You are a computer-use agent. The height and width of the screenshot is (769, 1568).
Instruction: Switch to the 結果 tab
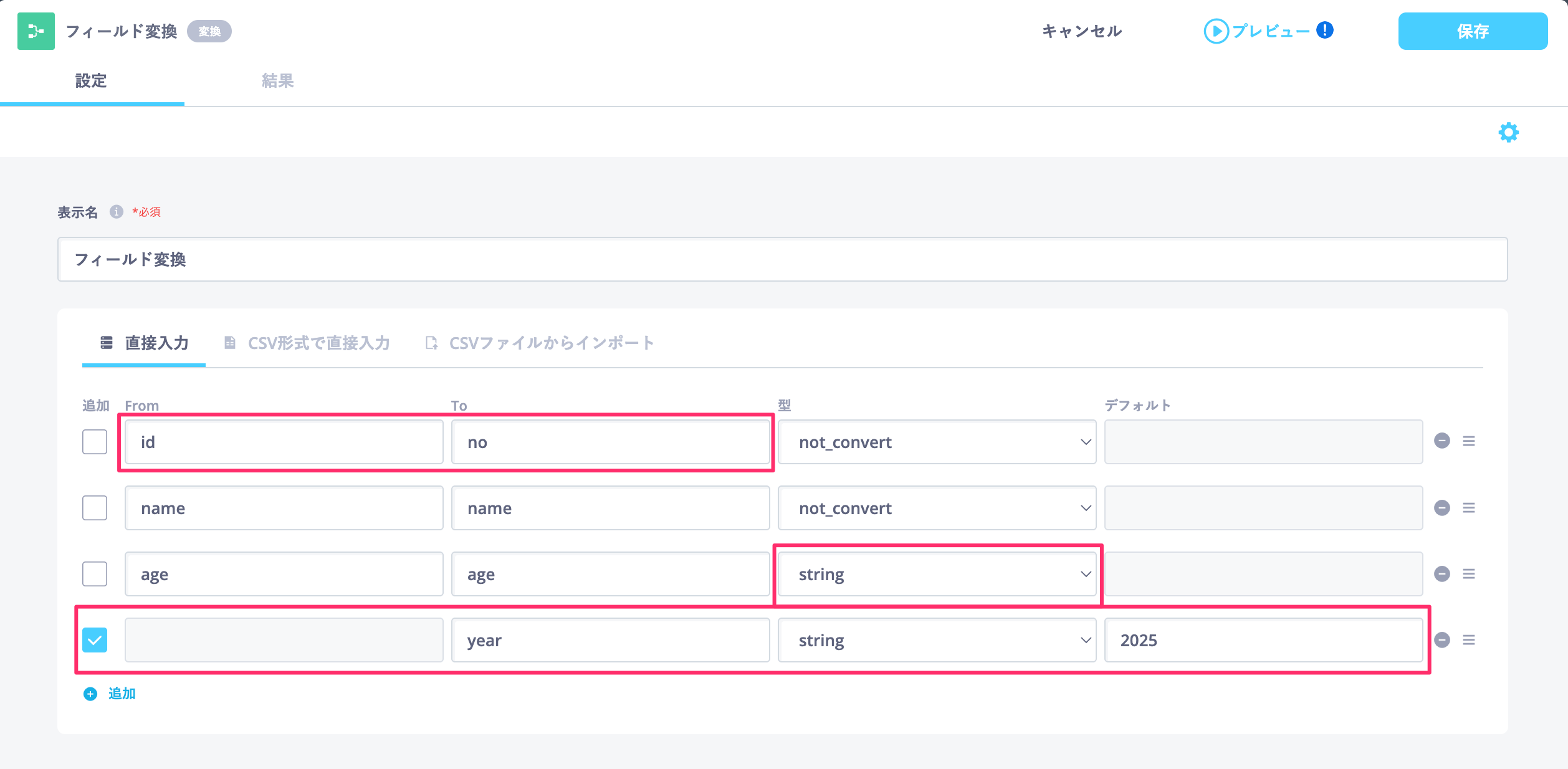click(x=277, y=81)
